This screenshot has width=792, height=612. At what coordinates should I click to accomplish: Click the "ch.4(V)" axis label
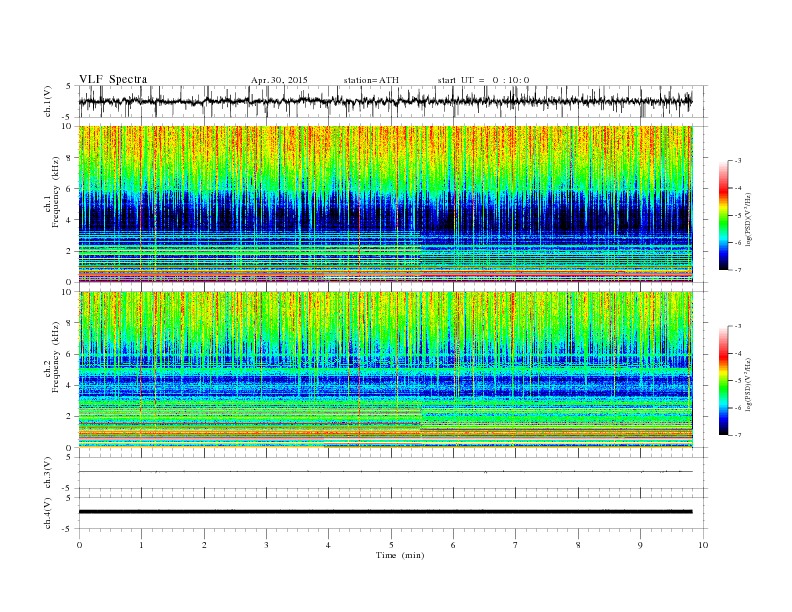tap(48, 513)
